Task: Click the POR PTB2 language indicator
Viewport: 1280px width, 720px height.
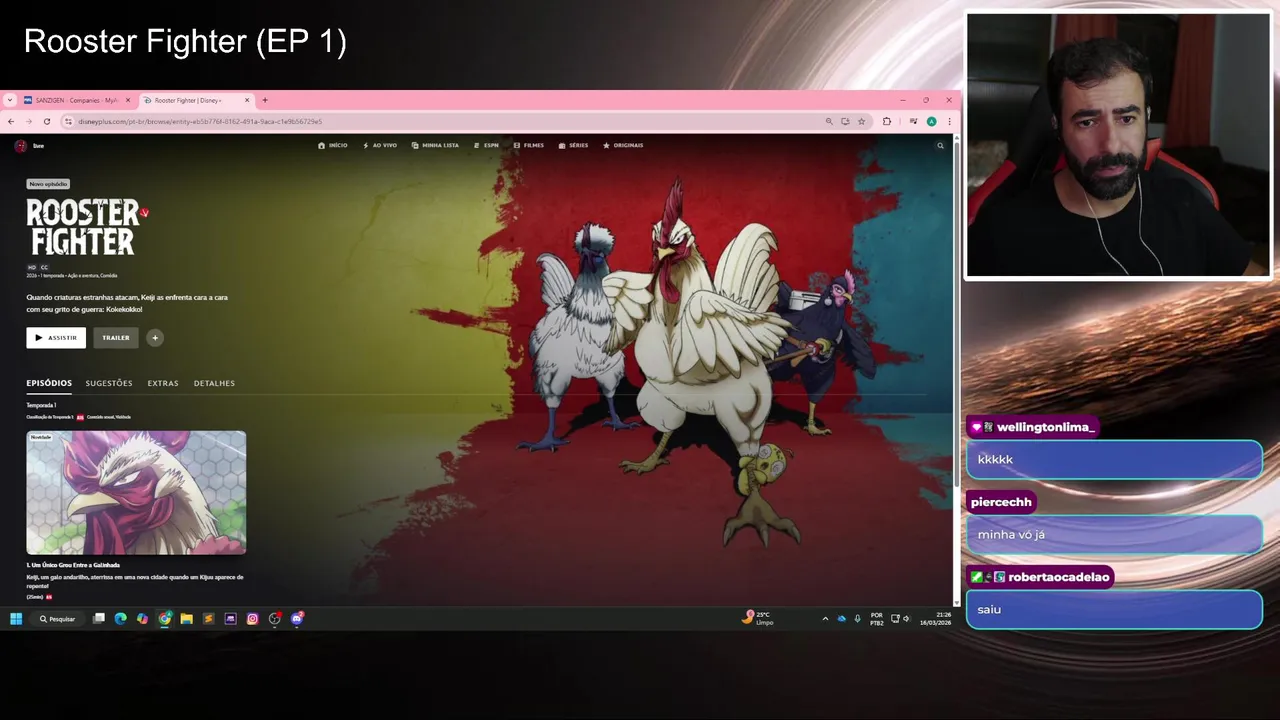Action: [x=877, y=619]
